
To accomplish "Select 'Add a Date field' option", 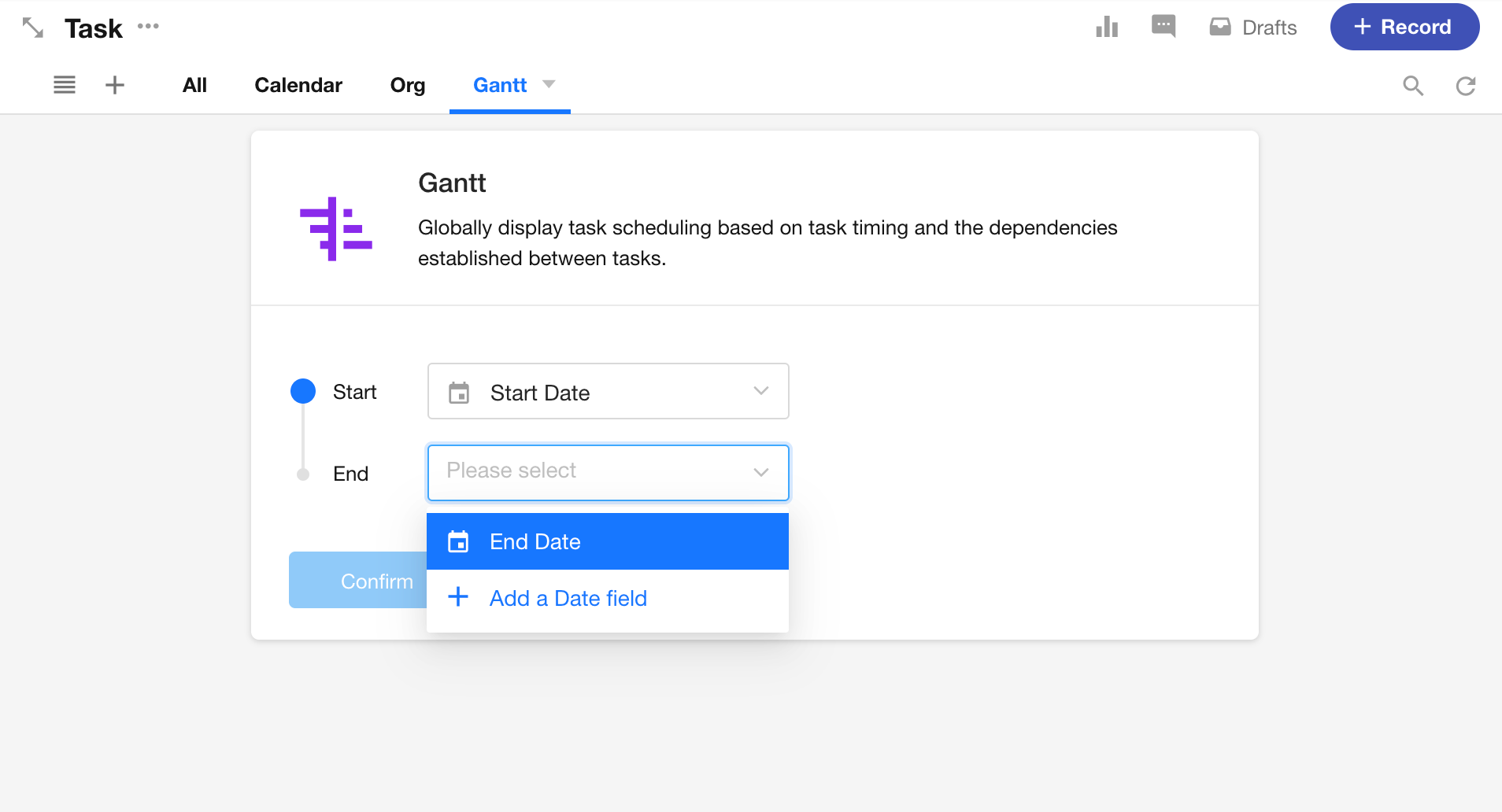I will tap(568, 598).
